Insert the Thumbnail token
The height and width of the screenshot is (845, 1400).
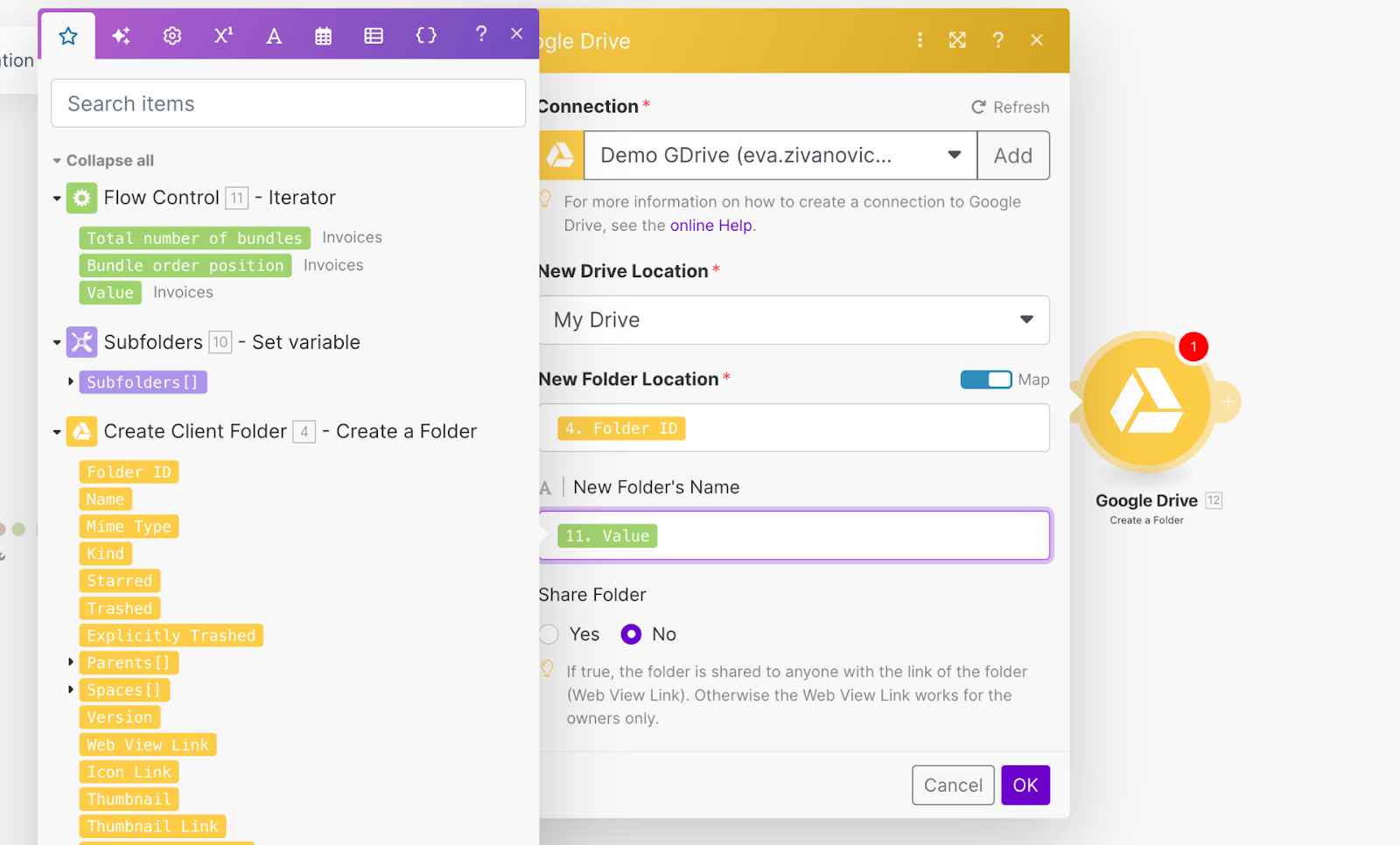coord(129,800)
